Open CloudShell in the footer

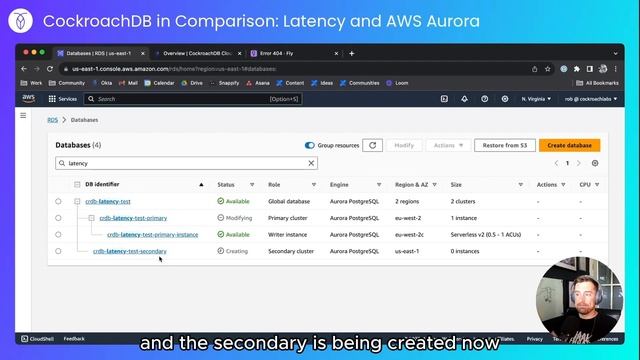(37, 339)
